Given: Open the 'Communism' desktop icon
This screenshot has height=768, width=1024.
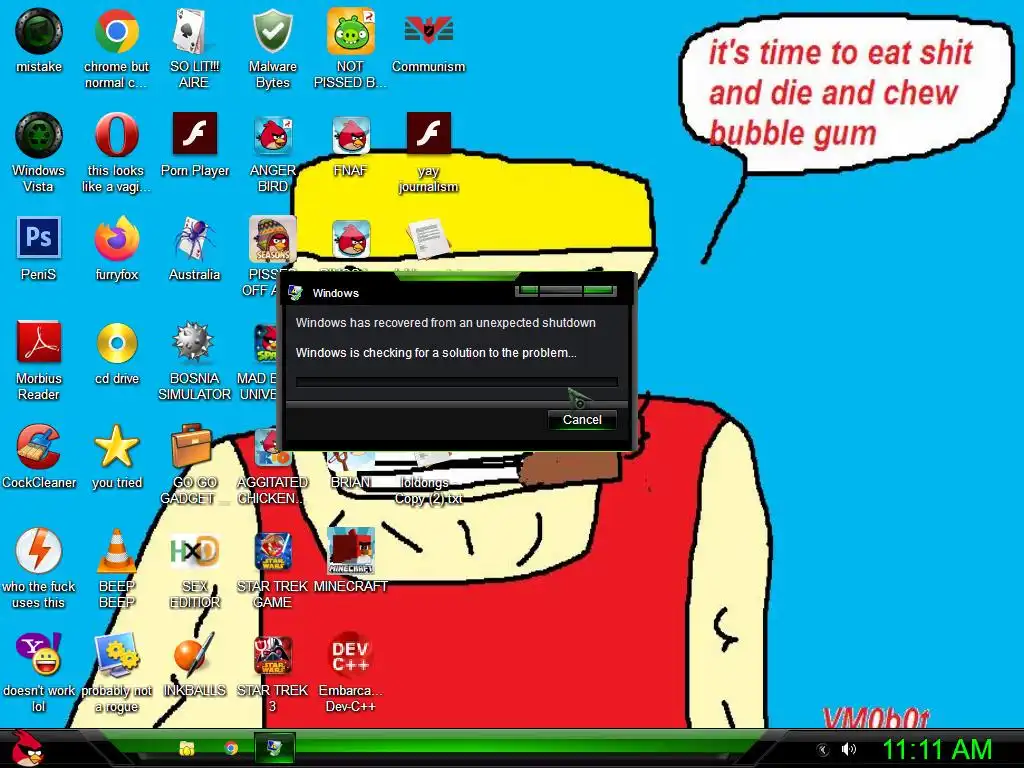Looking at the screenshot, I should tap(428, 31).
